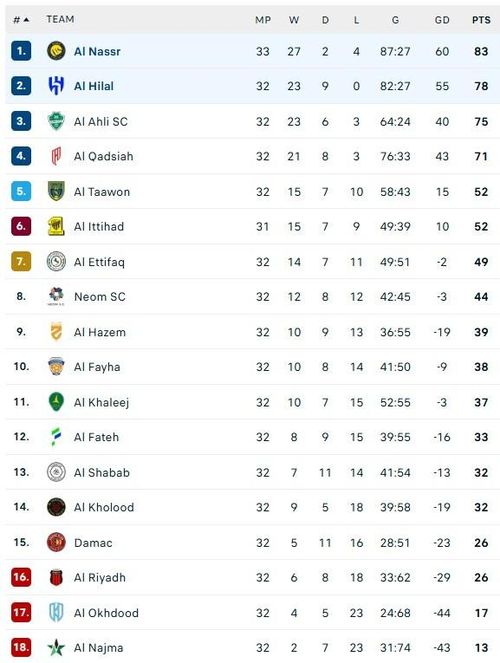Select the Al Khaleej green crest
Screen dimensions: 500x663
coord(56,402)
